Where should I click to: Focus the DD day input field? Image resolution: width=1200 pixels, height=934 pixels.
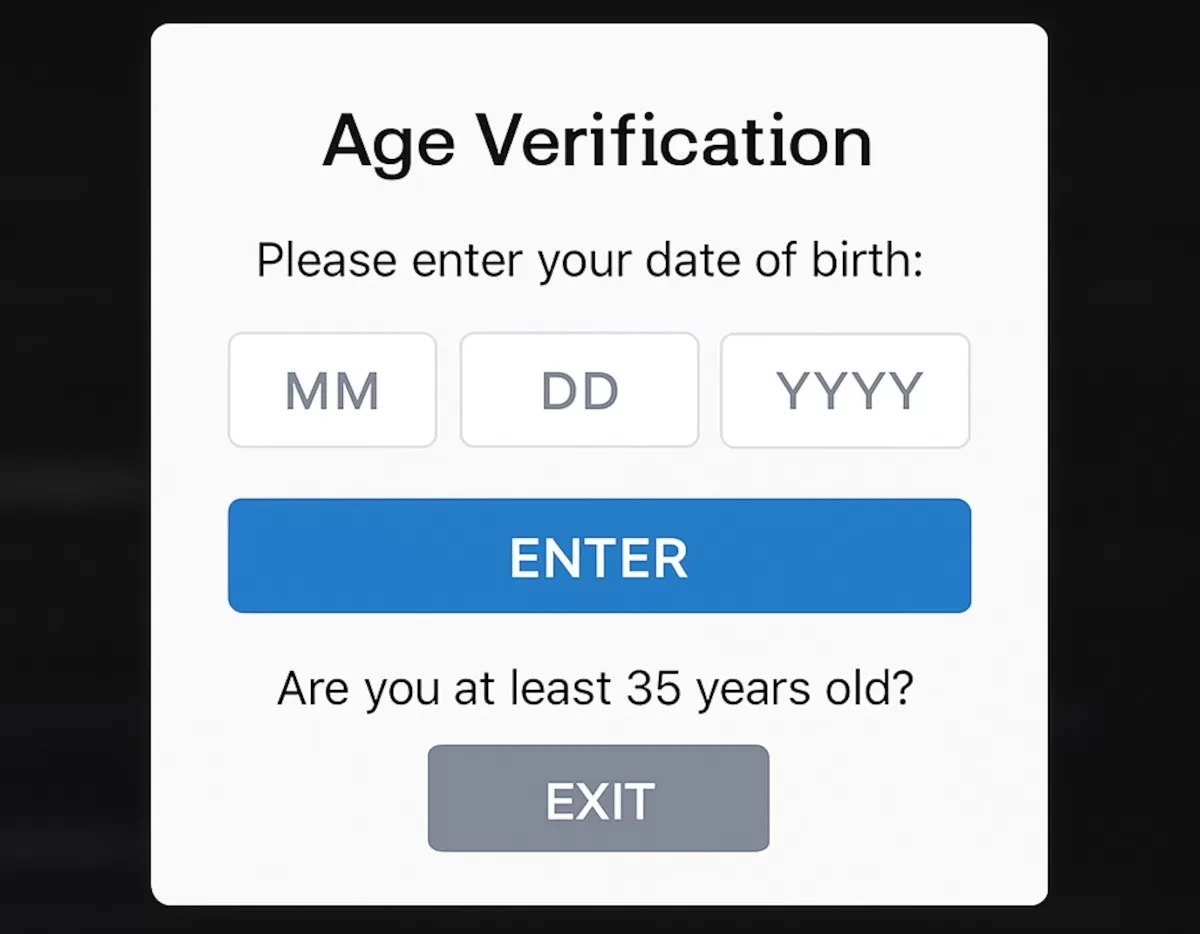tap(579, 390)
